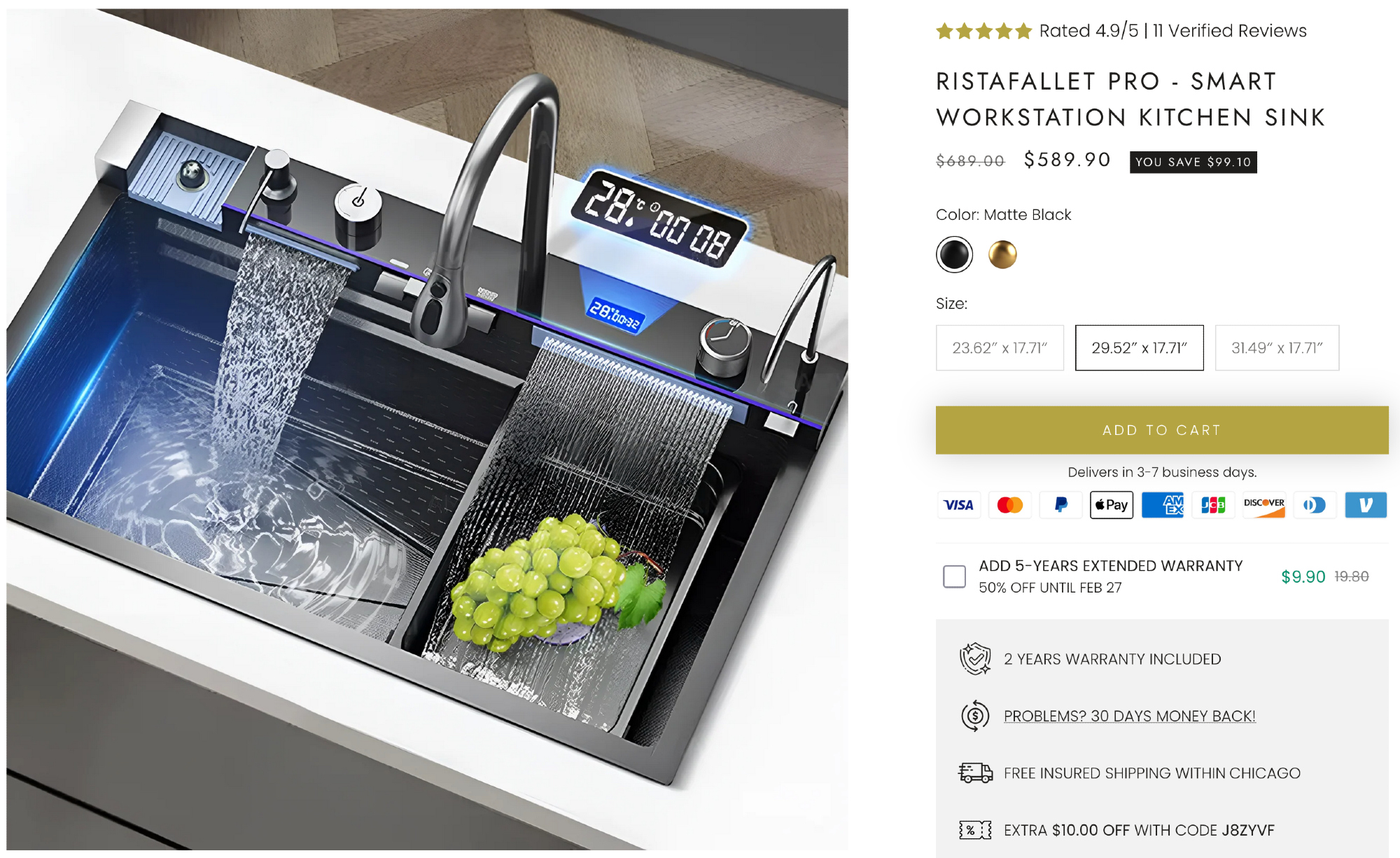Click the American Express icon
Image resolution: width=1400 pixels, height=858 pixels.
click(1163, 505)
